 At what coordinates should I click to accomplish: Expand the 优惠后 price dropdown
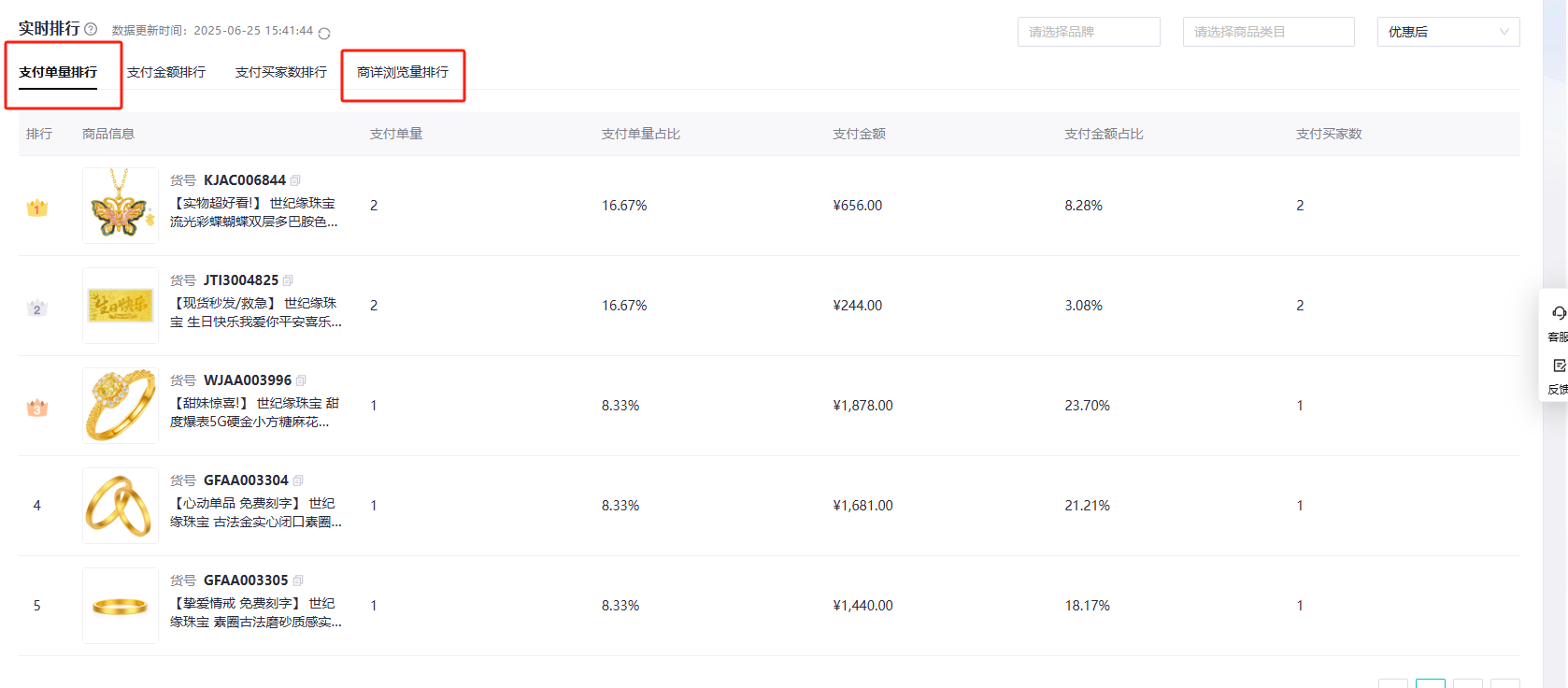1447,32
